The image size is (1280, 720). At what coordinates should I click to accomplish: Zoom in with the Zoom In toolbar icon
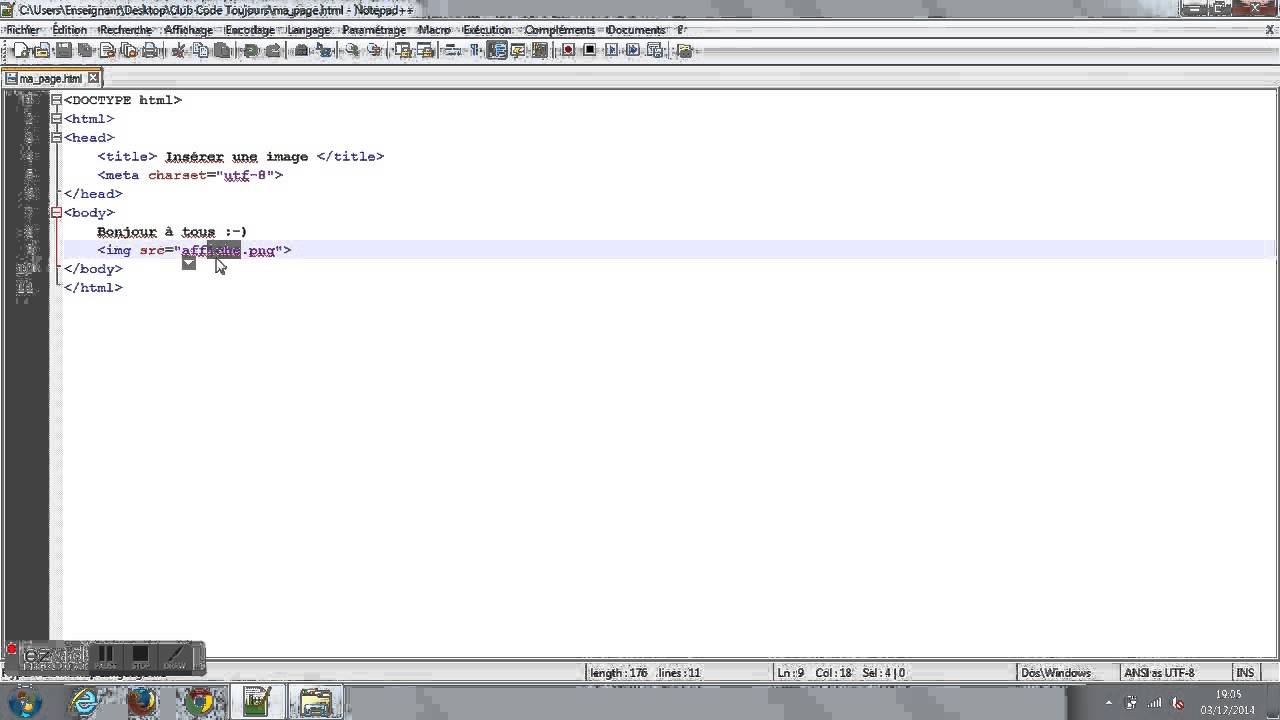(x=354, y=50)
